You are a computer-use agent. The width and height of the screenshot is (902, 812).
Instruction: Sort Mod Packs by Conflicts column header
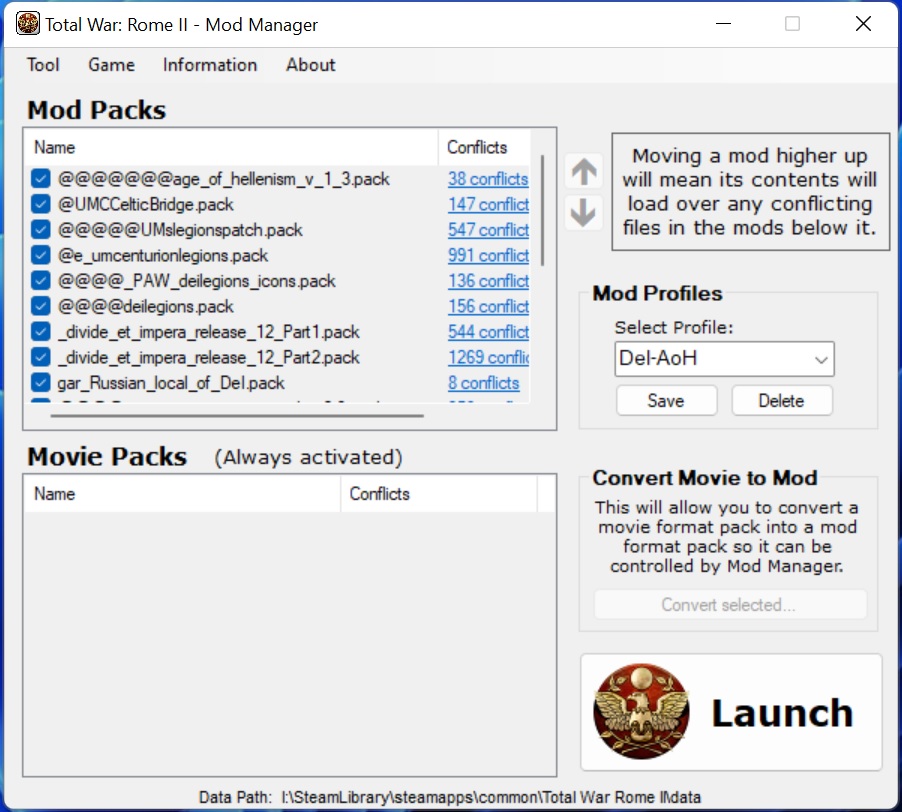[484, 147]
